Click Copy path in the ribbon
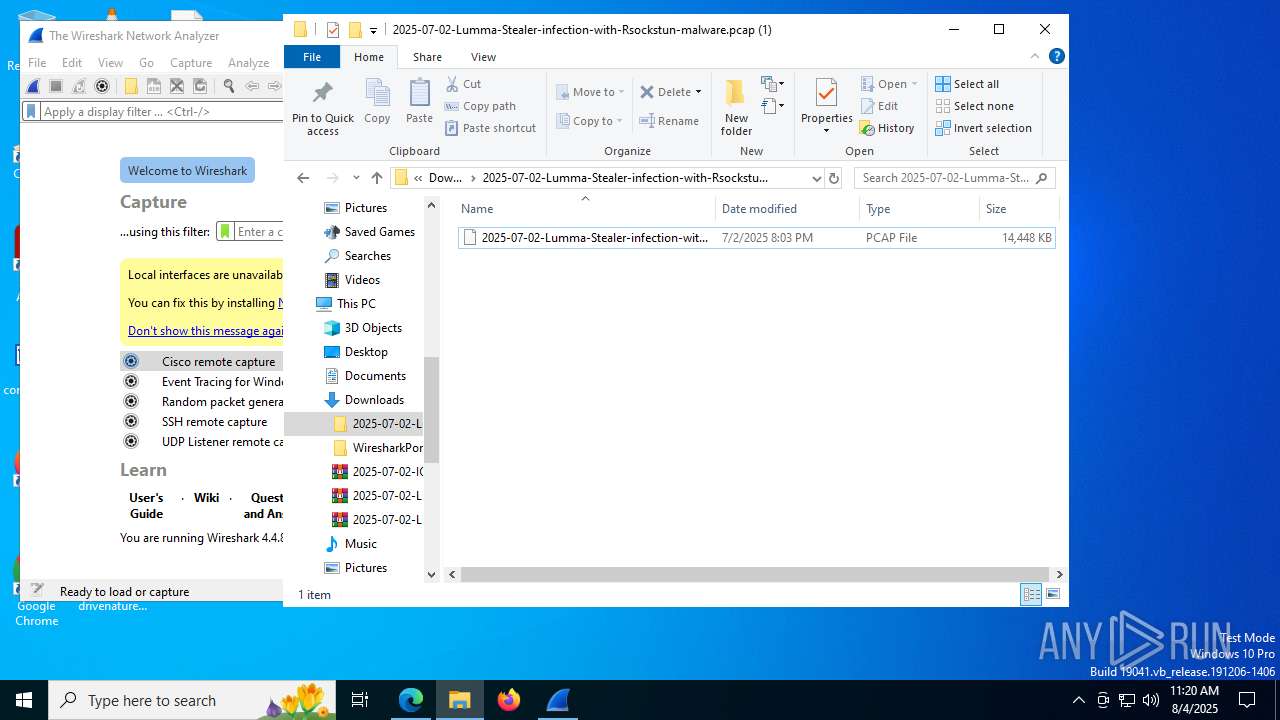This screenshot has height=720, width=1280. coord(480,106)
